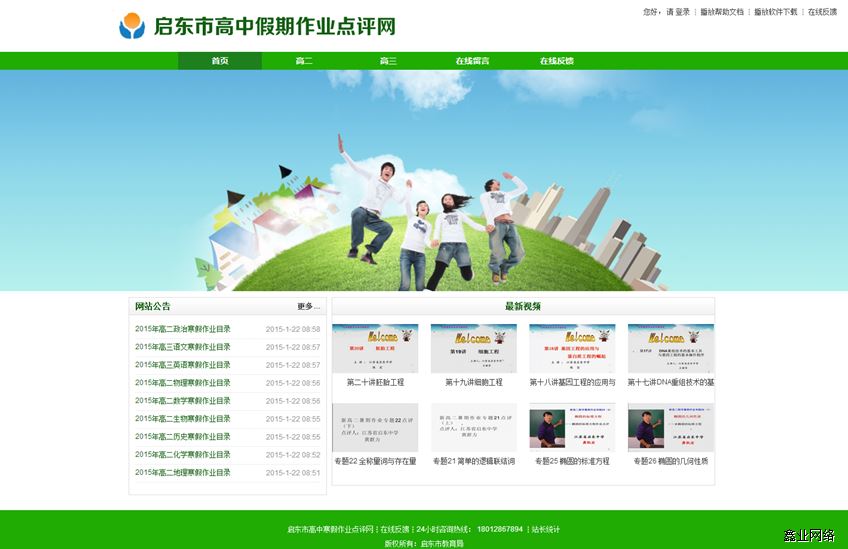Click the 站长统计 footer link
Viewport: 848px width, 549px height.
pyautogui.click(x=546, y=529)
